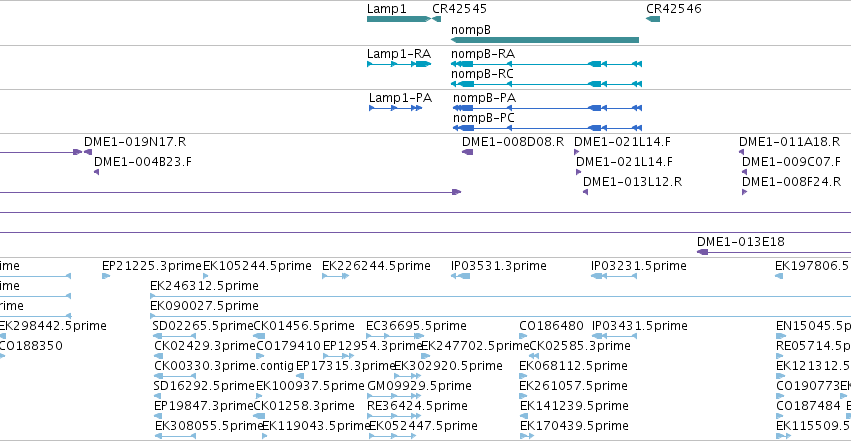Screen dimensions: 851x441
Task: Select the Lamp1-RA transcript
Action: click(x=399, y=64)
